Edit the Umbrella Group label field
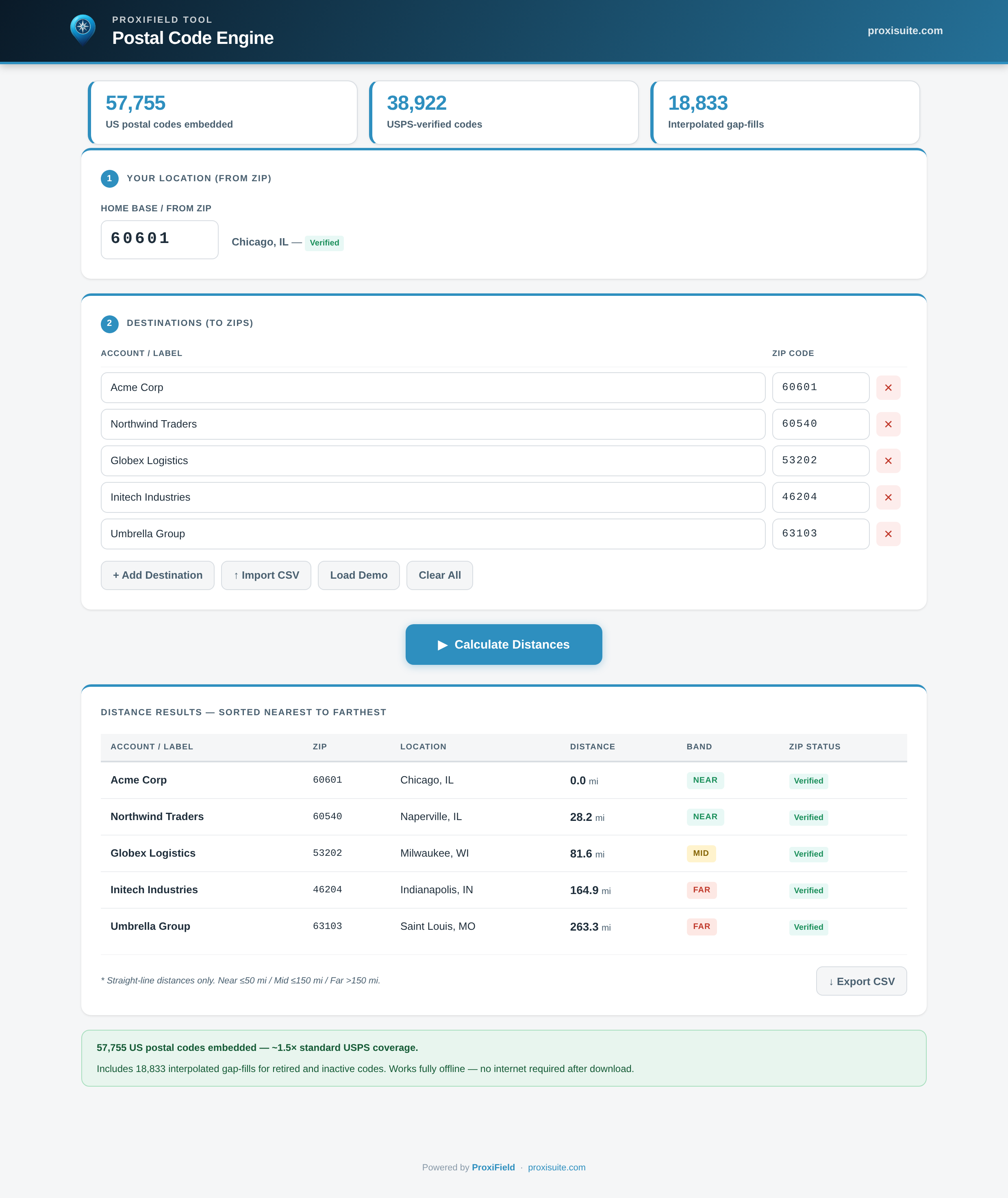The height and width of the screenshot is (1198, 1008). click(432, 534)
